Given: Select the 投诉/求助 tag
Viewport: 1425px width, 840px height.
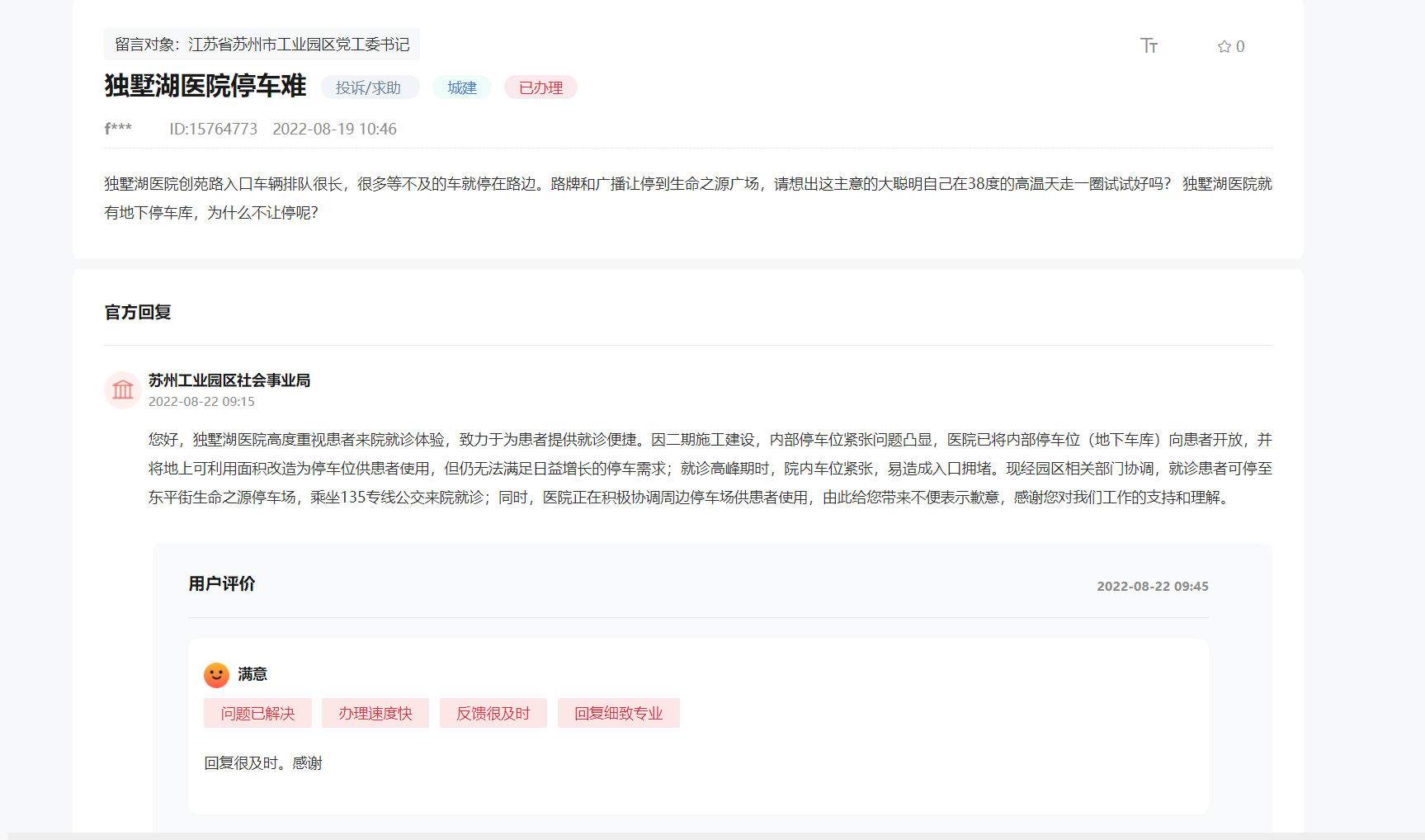Looking at the screenshot, I should coord(368,87).
